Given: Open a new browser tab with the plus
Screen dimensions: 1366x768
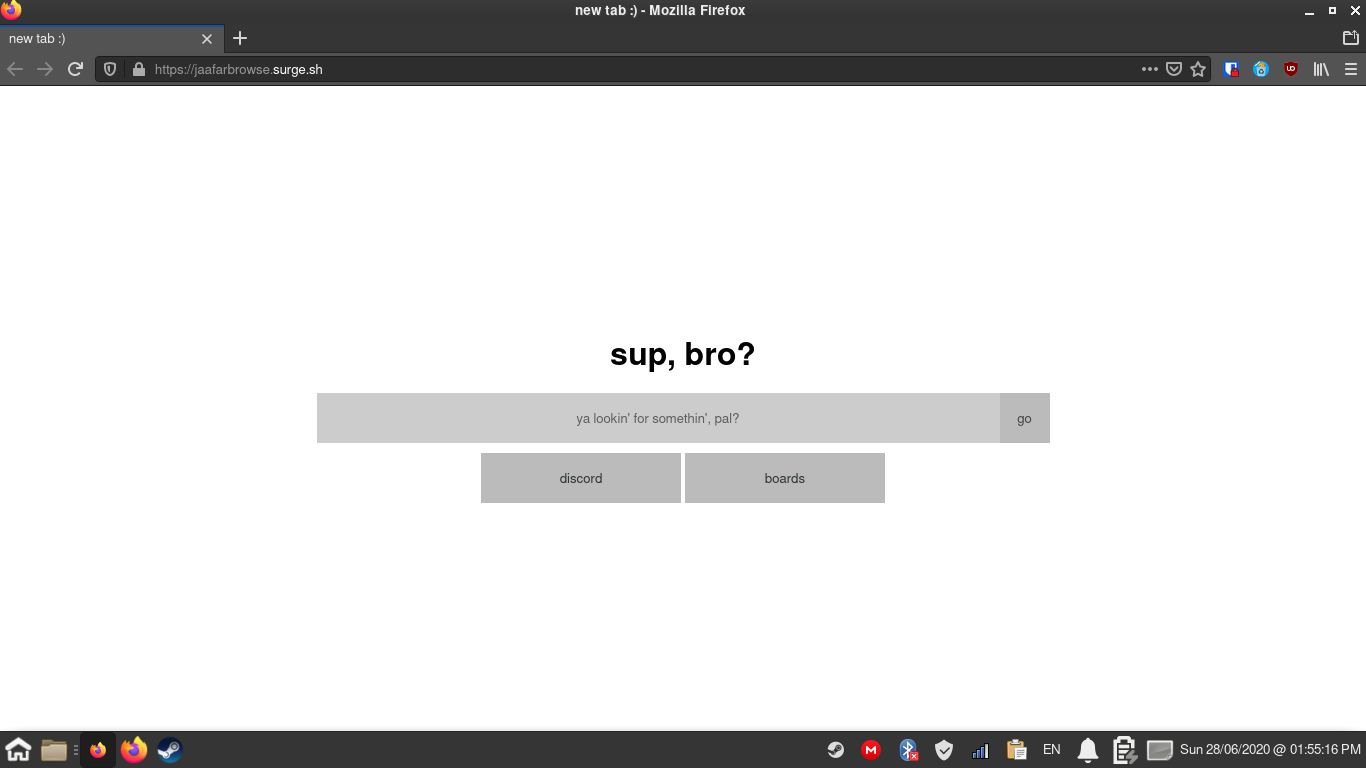Looking at the screenshot, I should tap(239, 38).
